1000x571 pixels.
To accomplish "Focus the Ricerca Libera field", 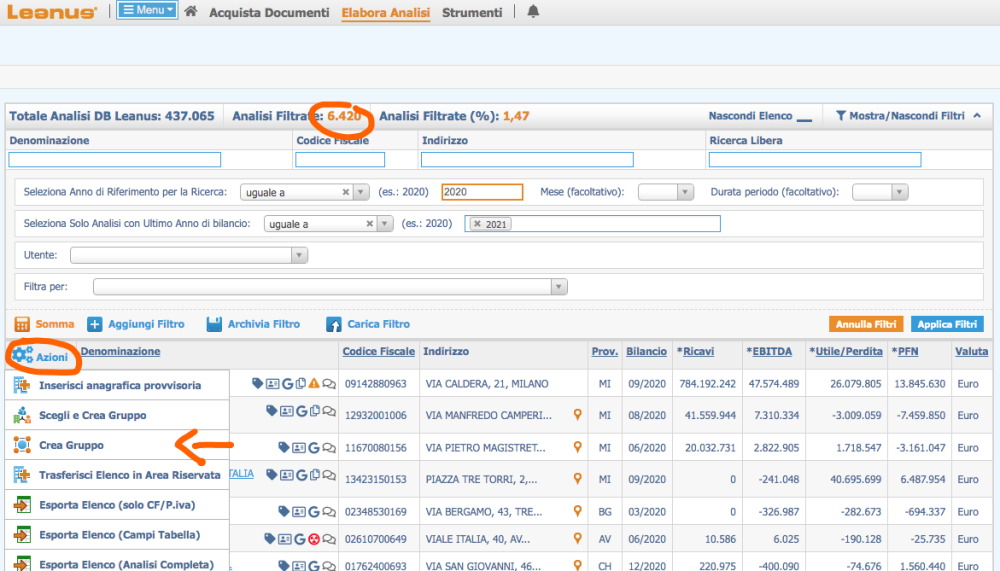I will [815, 159].
